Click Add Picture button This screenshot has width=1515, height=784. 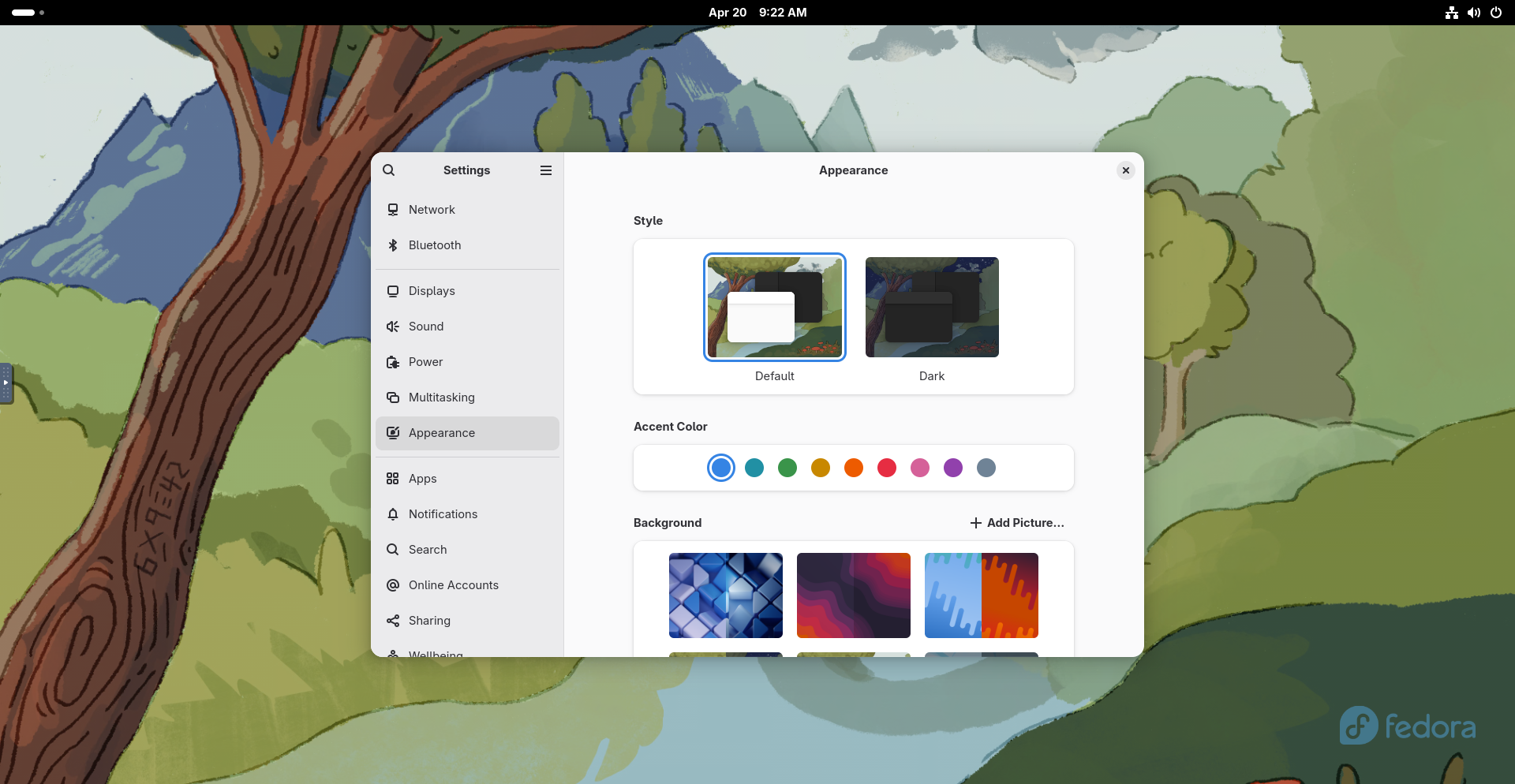(1017, 523)
